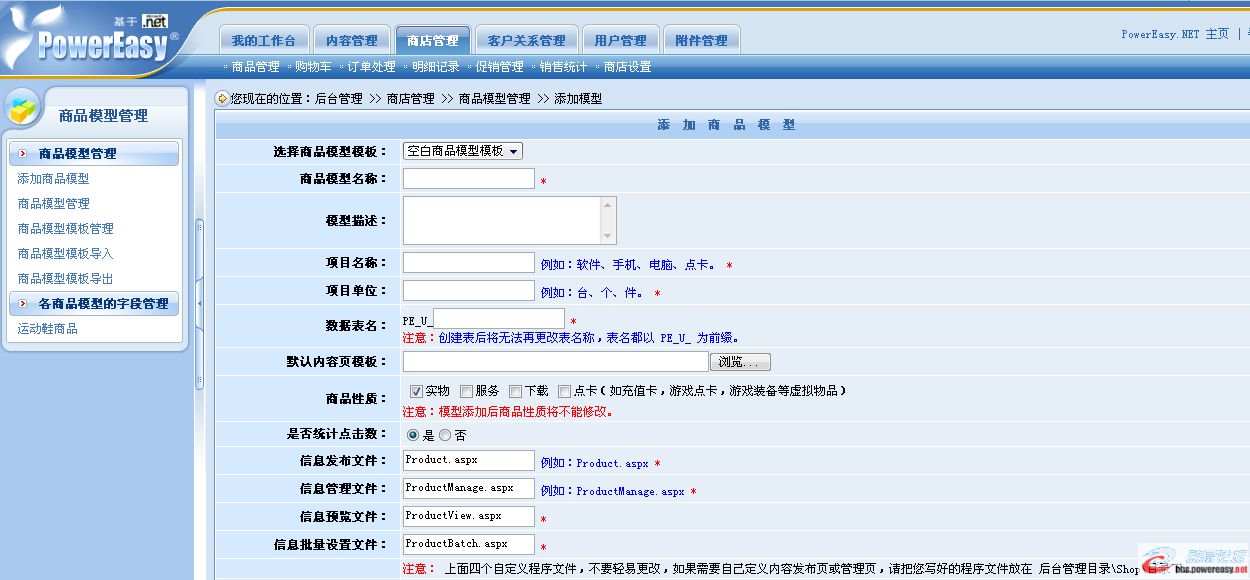Click the bullet icon before 商店设置 submenu item
This screenshot has width=1250, height=580.
coord(596,68)
